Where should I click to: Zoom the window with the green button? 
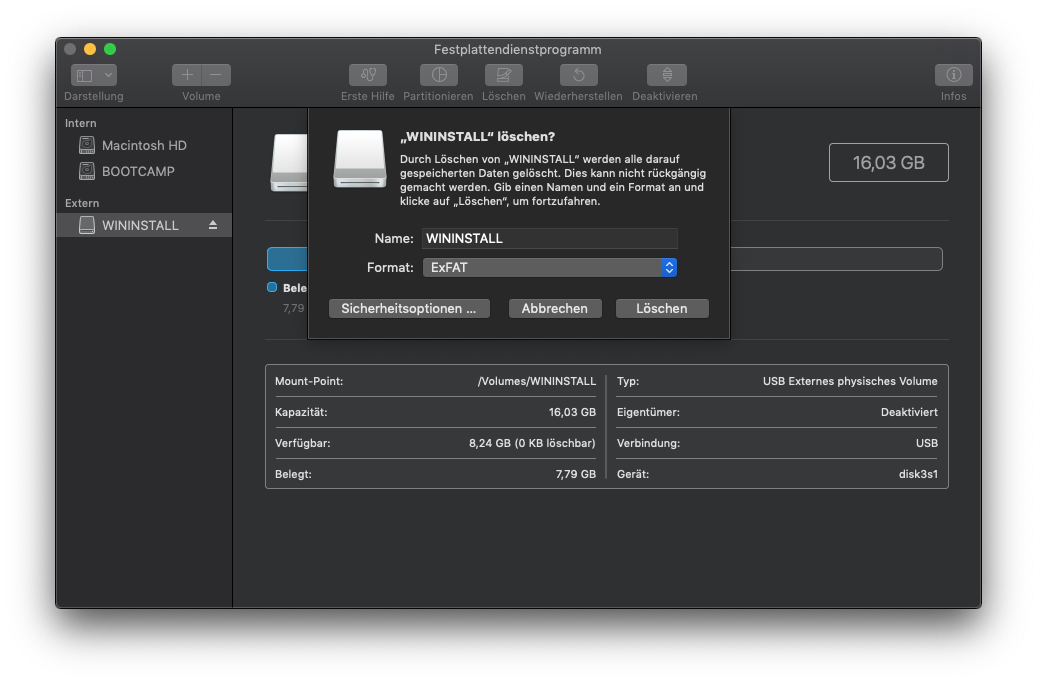click(x=110, y=49)
